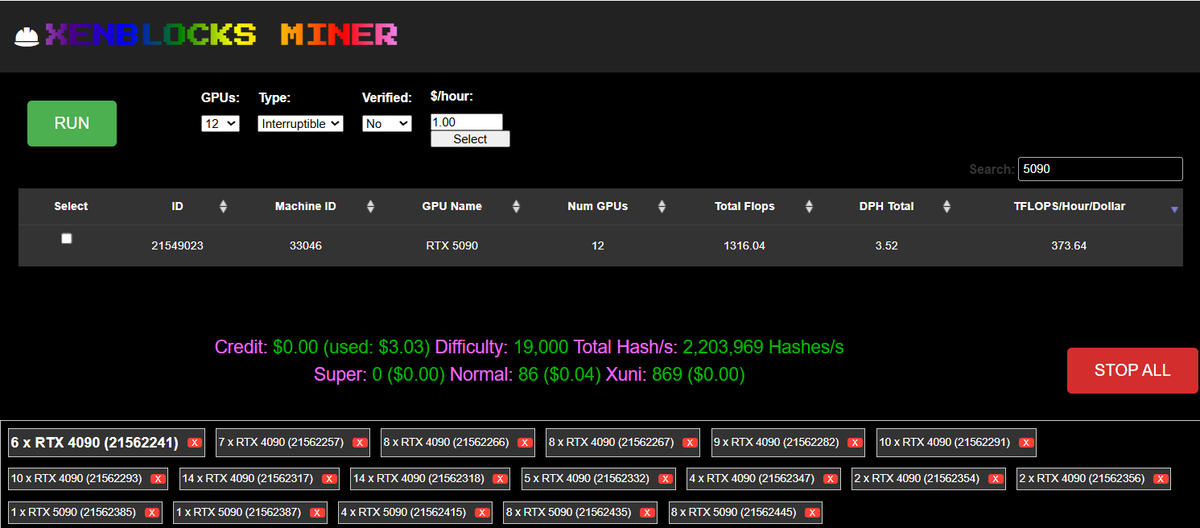Focus the $/hour price input field
The width and height of the screenshot is (1200, 528).
(466, 122)
